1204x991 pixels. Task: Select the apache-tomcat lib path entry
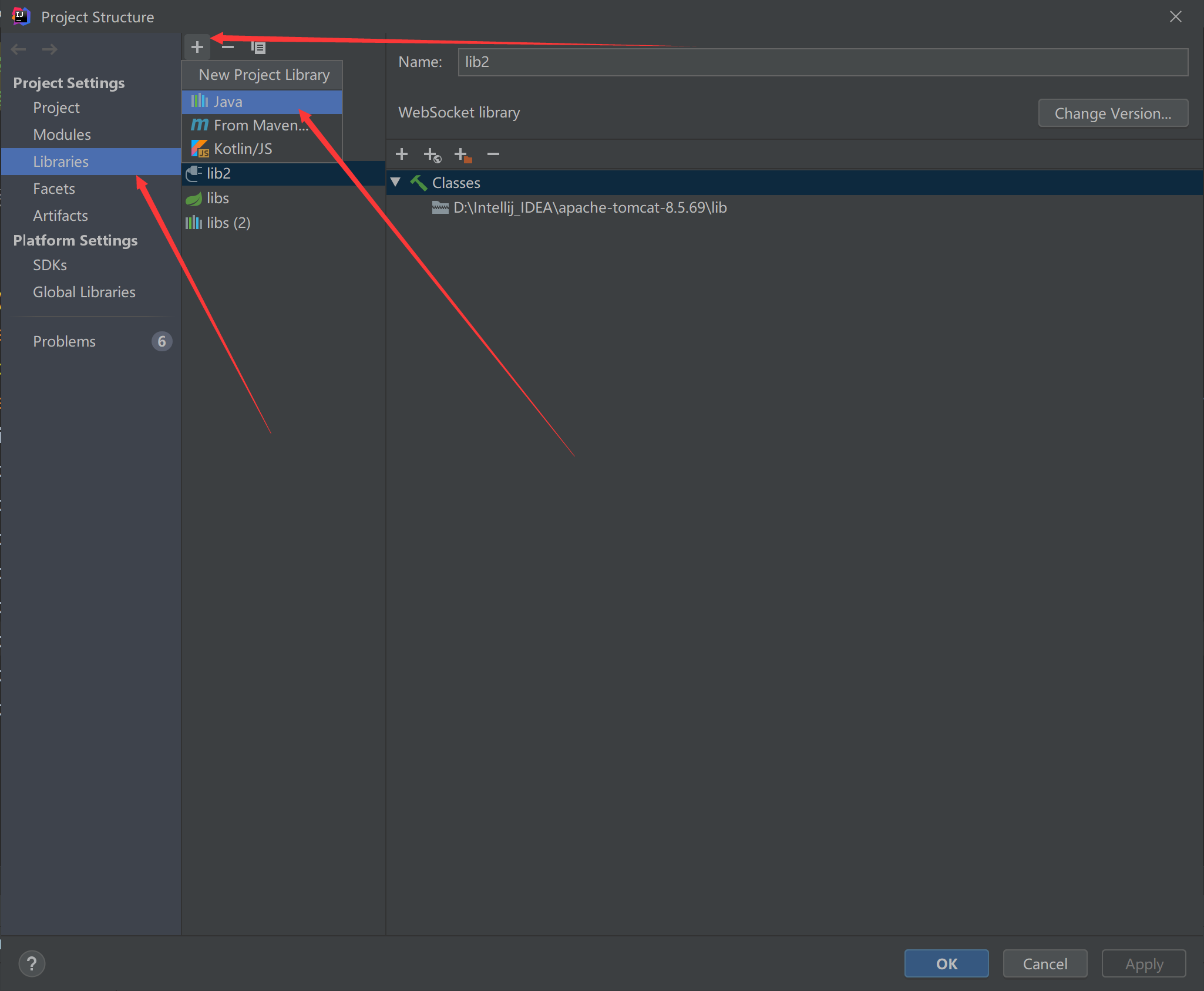[590, 207]
